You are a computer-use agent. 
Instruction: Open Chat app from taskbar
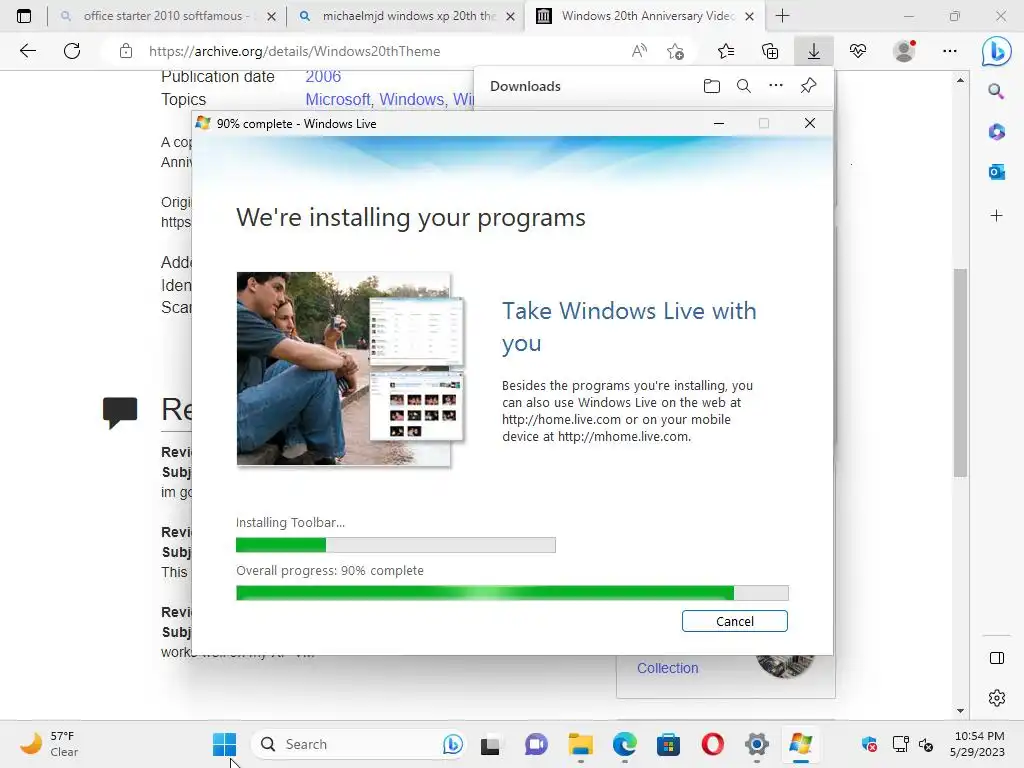(536, 744)
